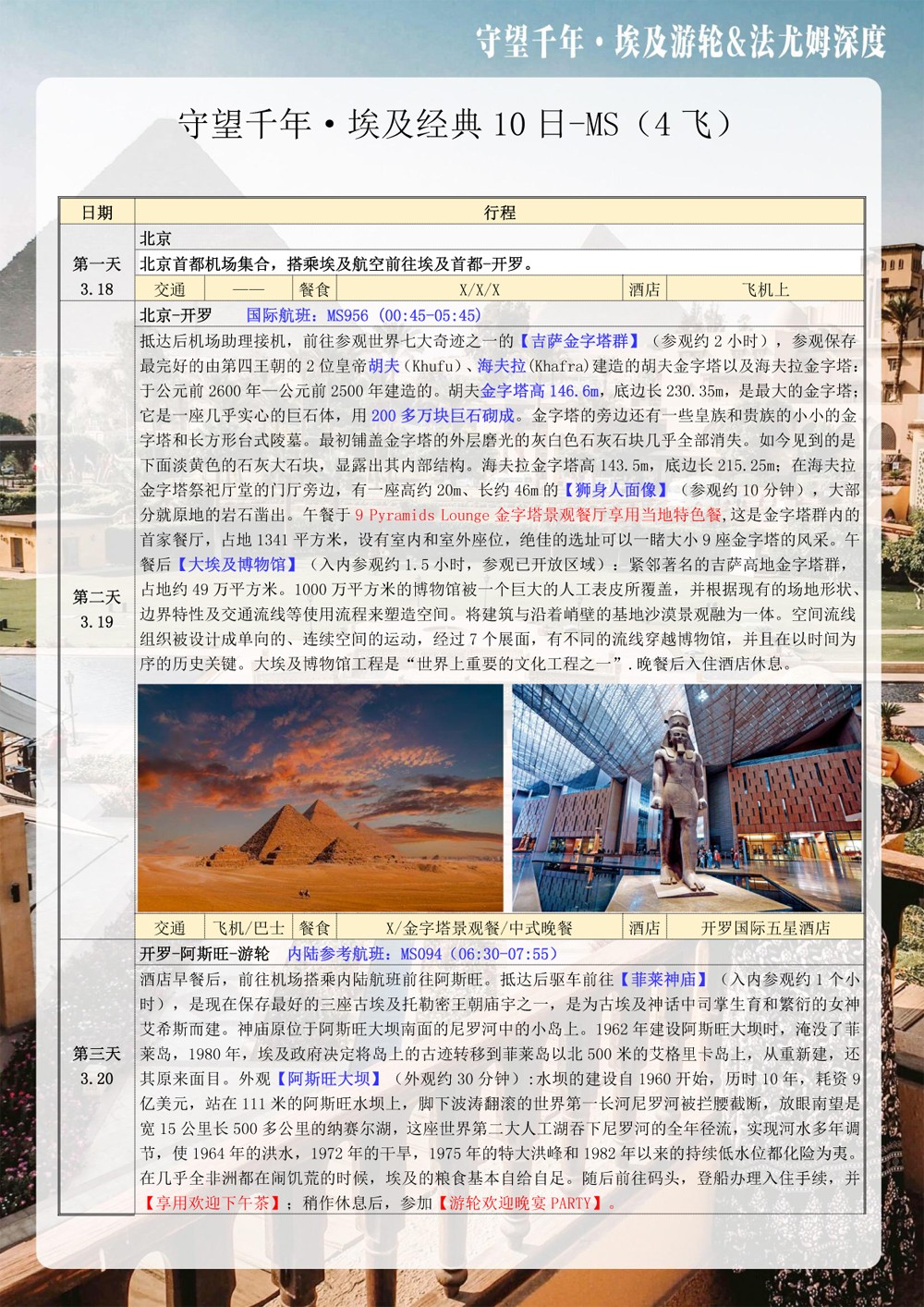Click the blue 胡夫 Khufu name link

(x=383, y=366)
